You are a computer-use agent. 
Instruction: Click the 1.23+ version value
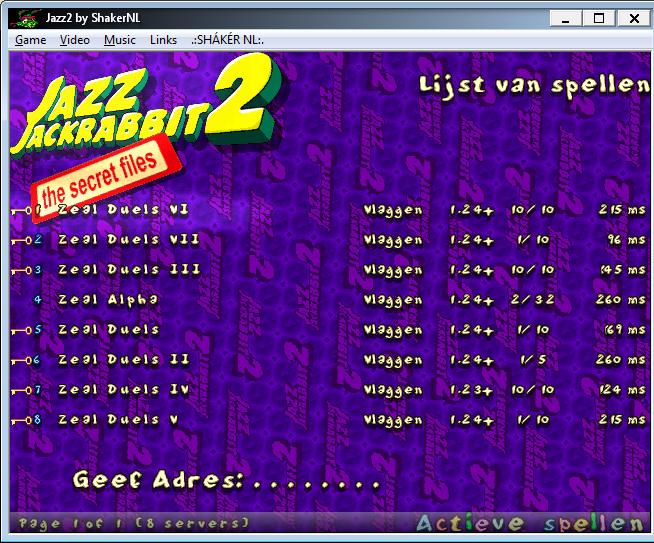pyautogui.click(x=472, y=390)
